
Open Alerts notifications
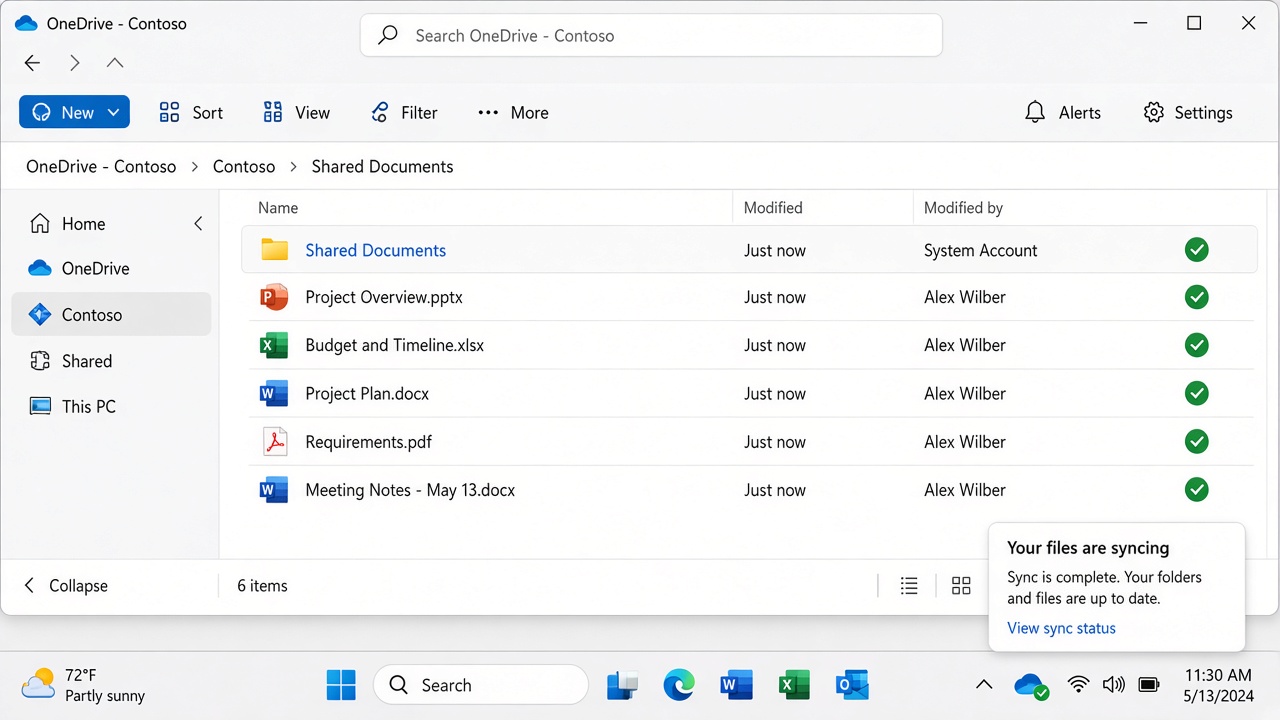point(1063,113)
